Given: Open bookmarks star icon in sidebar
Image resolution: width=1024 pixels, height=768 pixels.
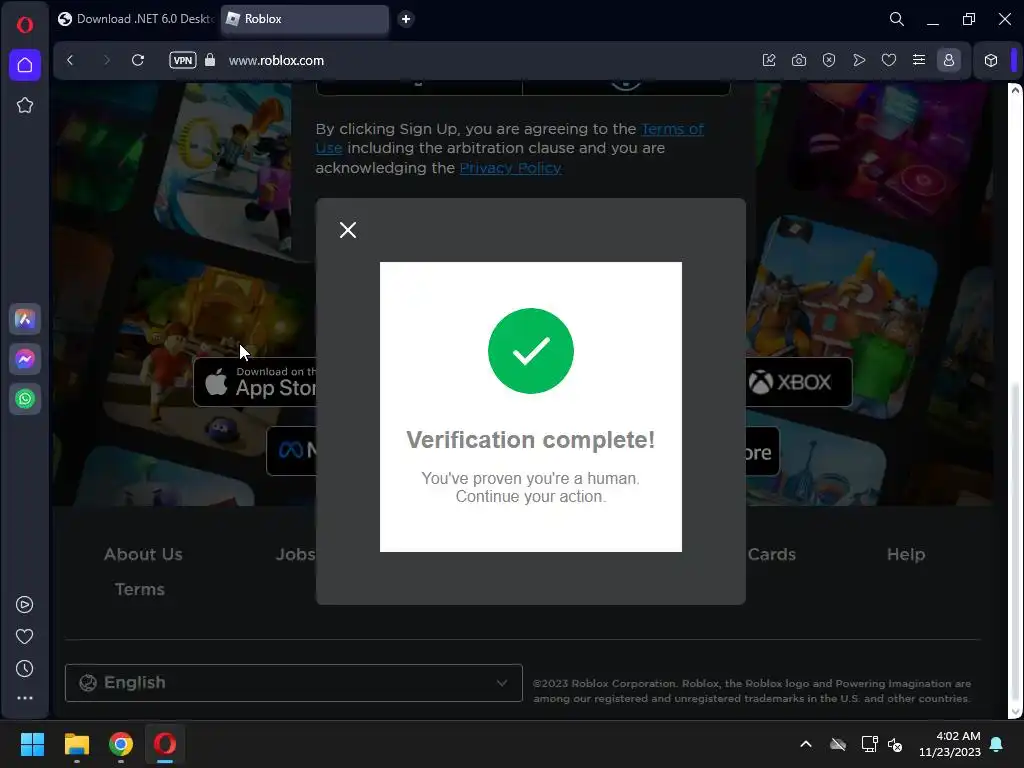Looking at the screenshot, I should (x=25, y=105).
